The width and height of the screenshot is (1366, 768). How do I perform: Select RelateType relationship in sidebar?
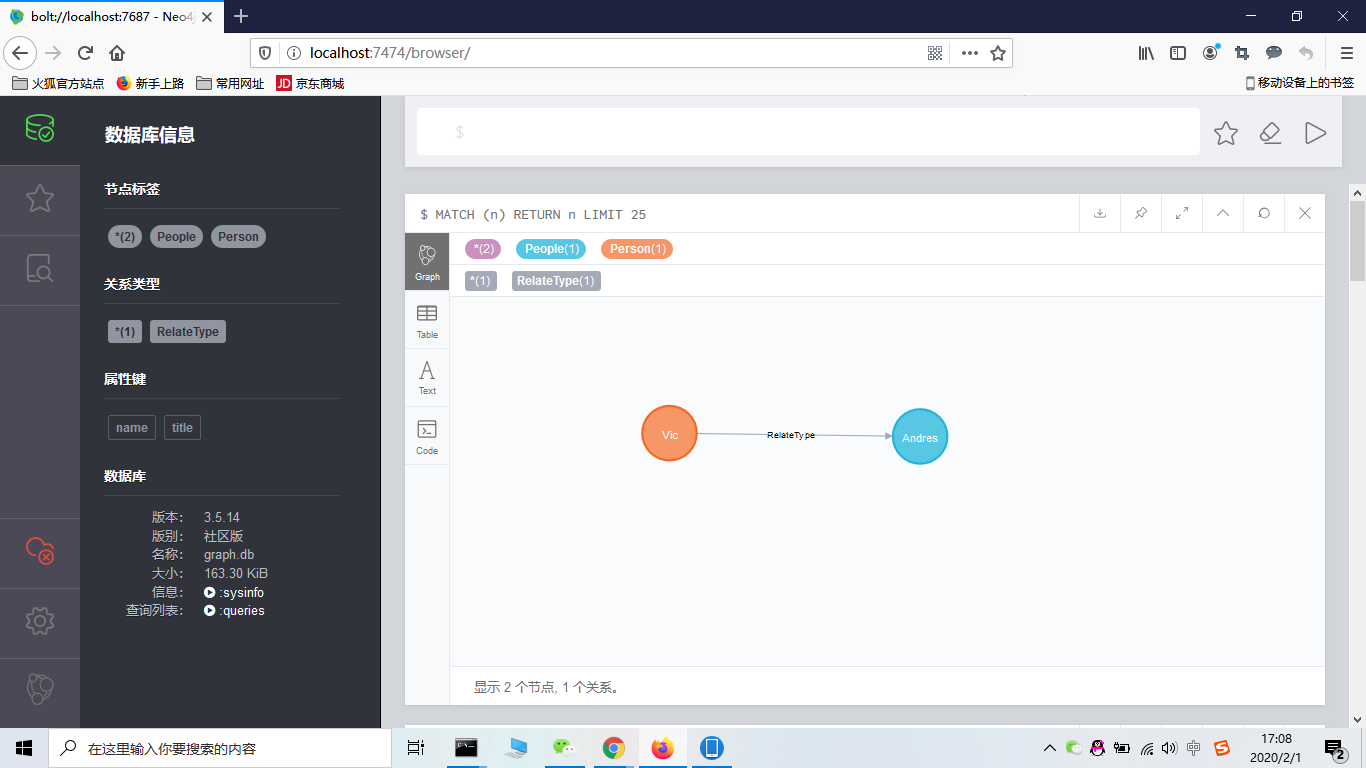point(188,332)
